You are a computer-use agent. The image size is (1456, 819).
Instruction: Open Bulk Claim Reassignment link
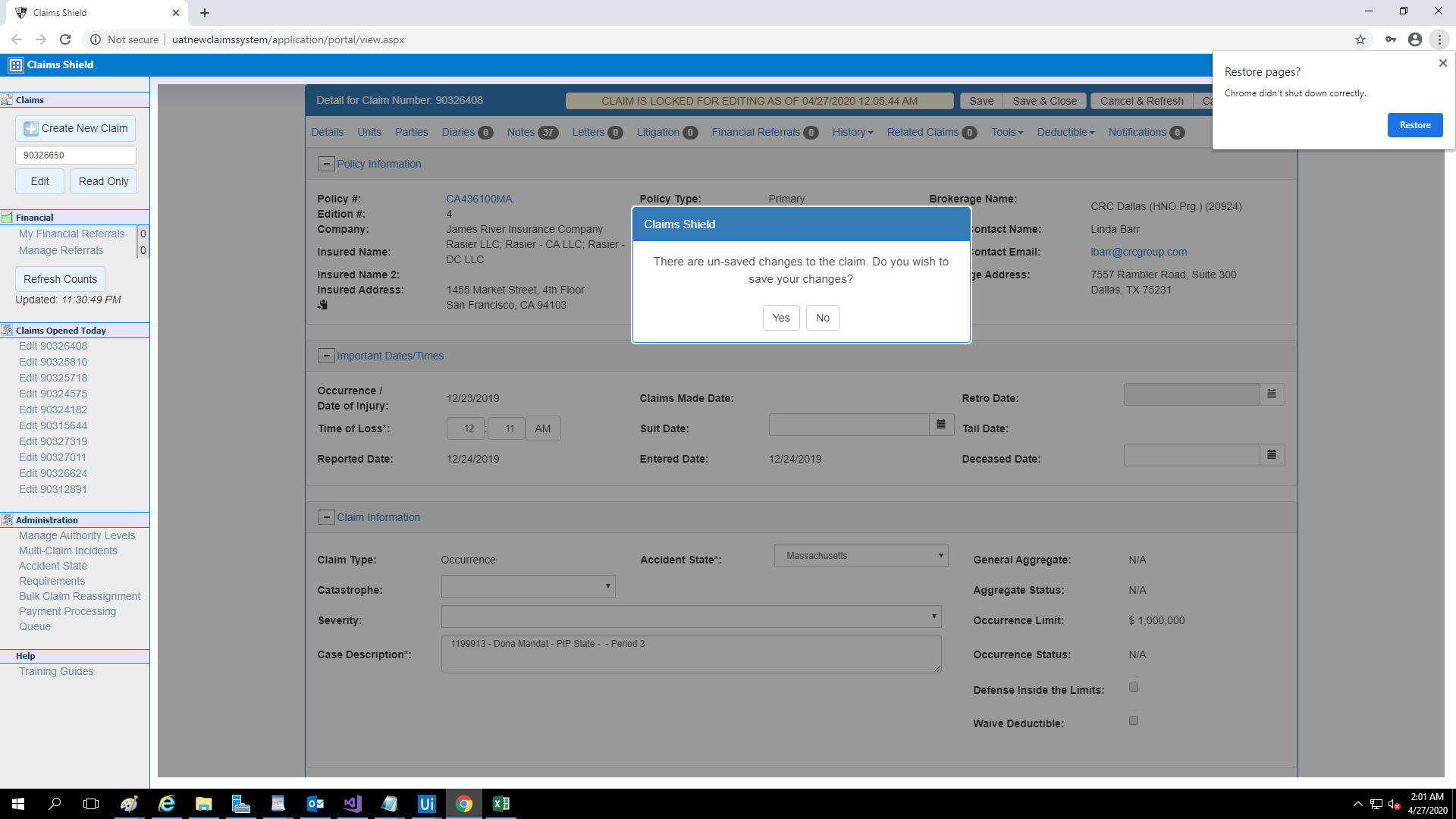pos(80,596)
